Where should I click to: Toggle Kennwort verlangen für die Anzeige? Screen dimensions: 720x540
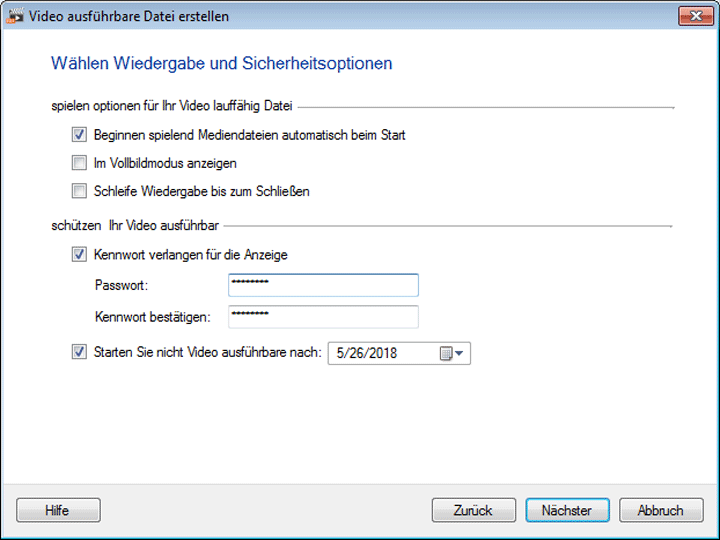(80, 255)
